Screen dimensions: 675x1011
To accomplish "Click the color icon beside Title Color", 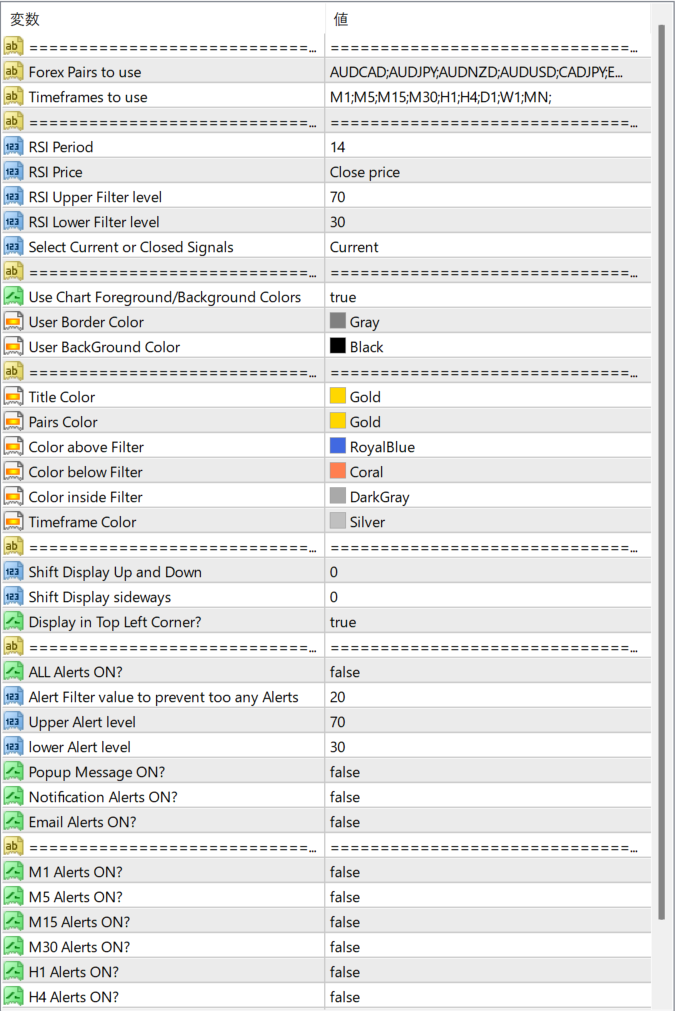I will coord(13,397).
